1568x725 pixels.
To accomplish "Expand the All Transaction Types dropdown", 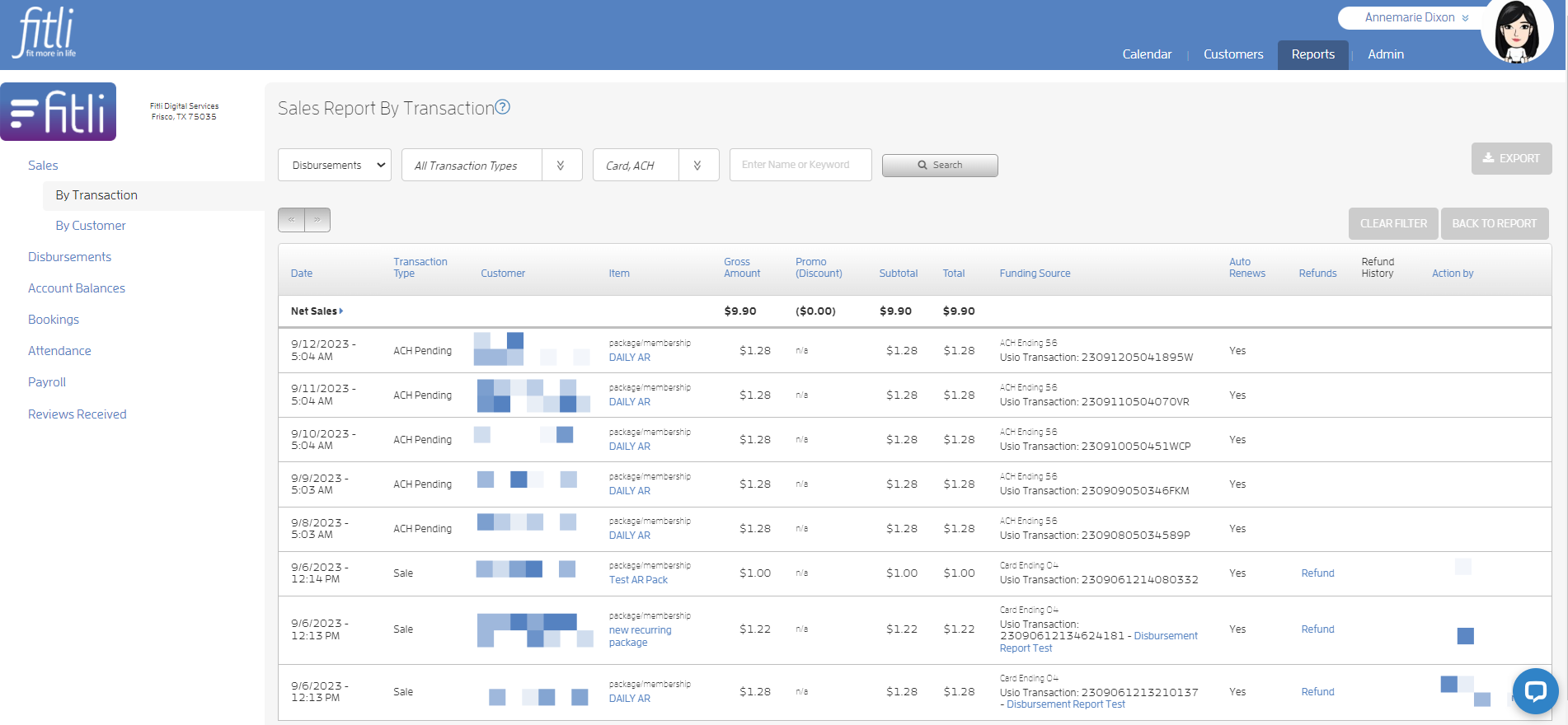I will pos(491,165).
